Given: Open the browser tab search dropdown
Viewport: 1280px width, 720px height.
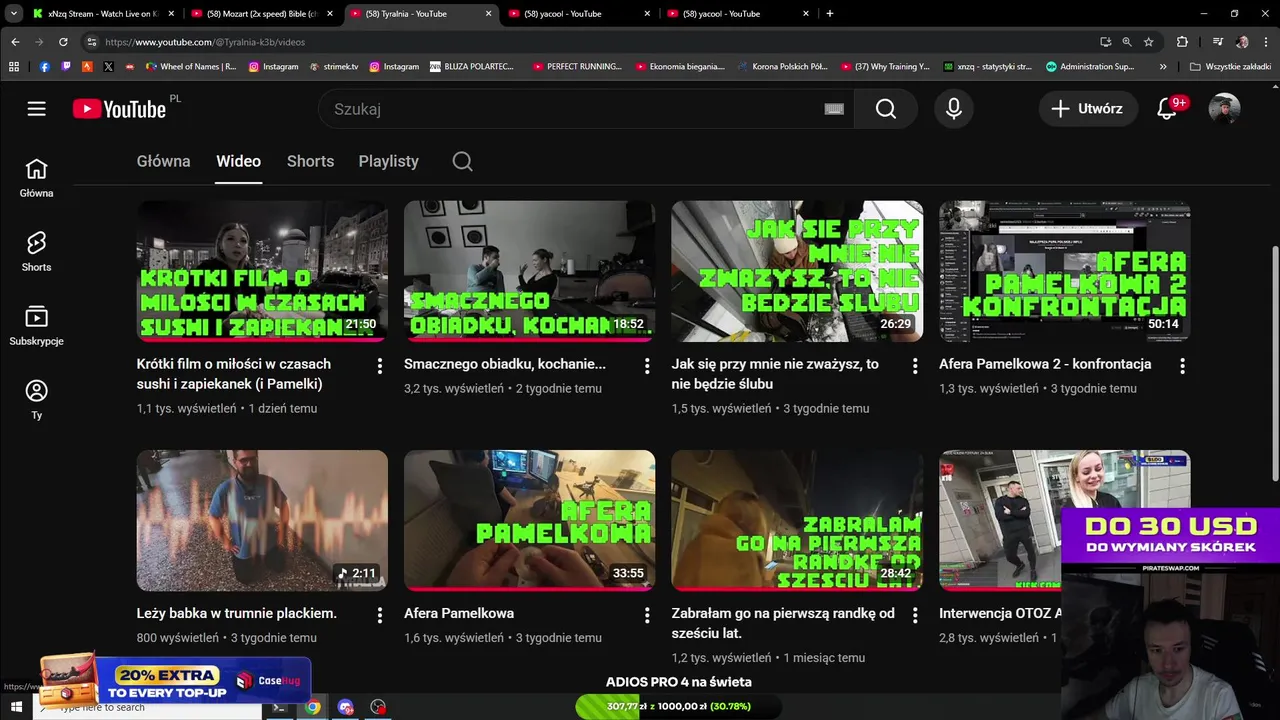Looking at the screenshot, I should click(14, 14).
